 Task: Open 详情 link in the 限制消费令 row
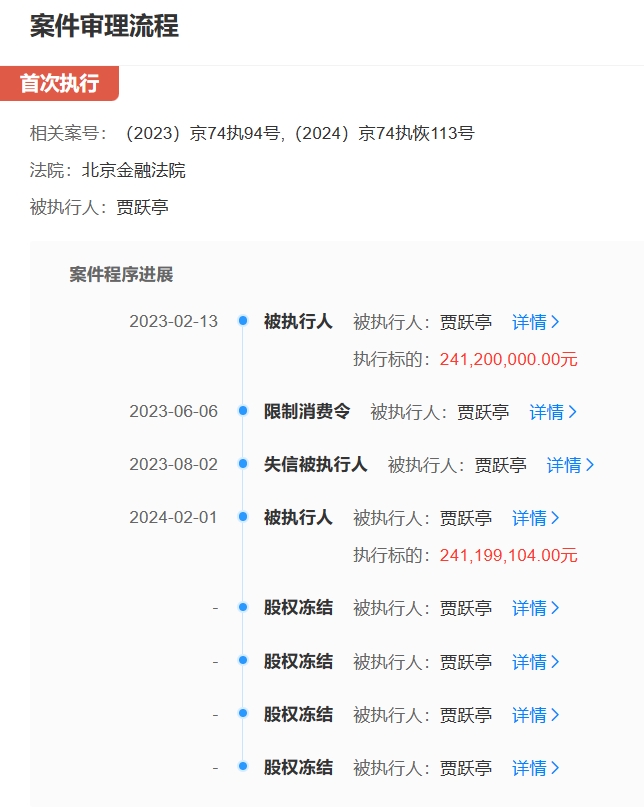click(553, 412)
